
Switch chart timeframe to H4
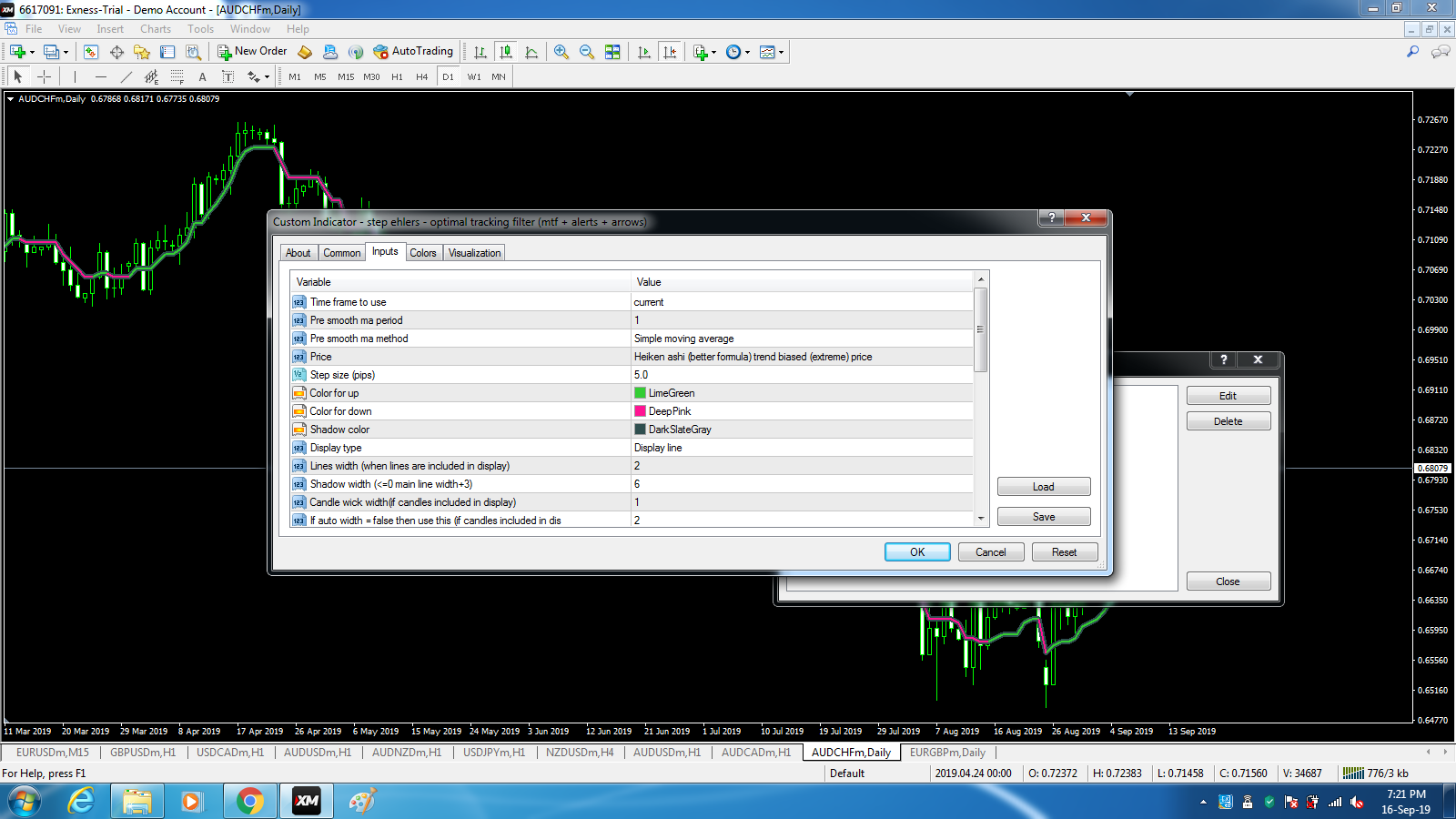tap(422, 76)
